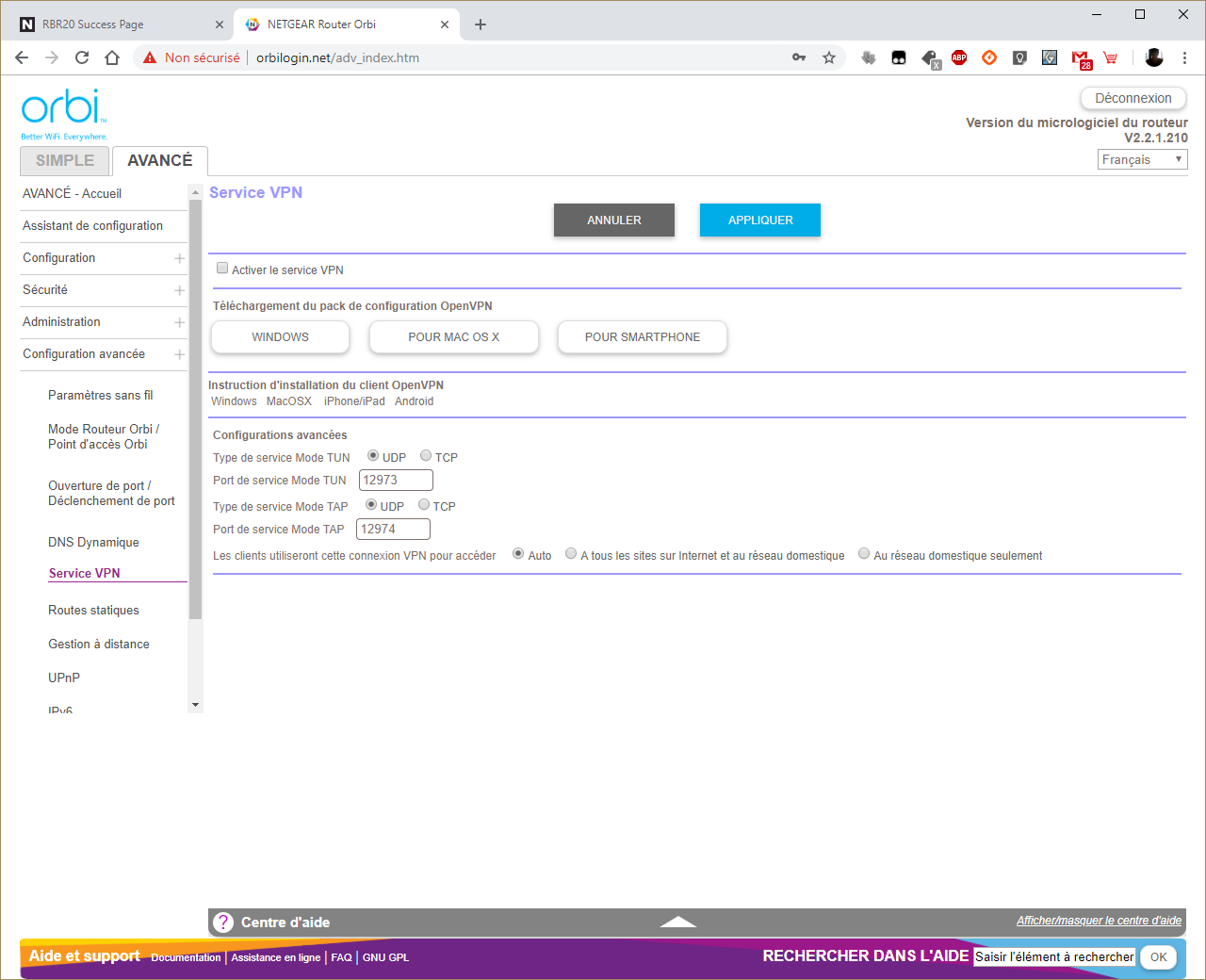Open Adblock Plus extension icon
The width and height of the screenshot is (1206, 980).
tap(959, 57)
